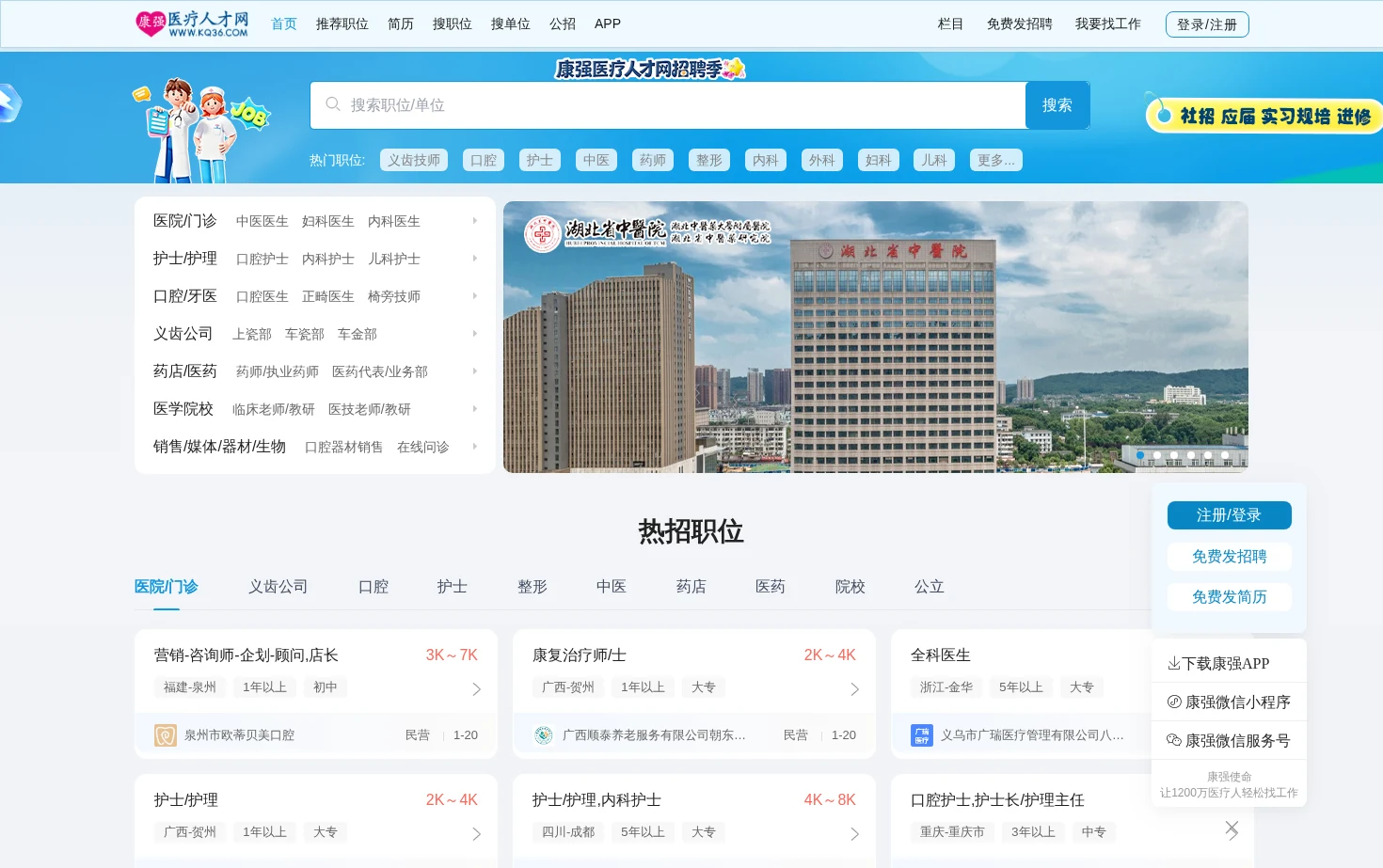Image resolution: width=1383 pixels, height=868 pixels.
Task: Click 免费发招聘 in the side panel
Action: pyautogui.click(x=1229, y=557)
